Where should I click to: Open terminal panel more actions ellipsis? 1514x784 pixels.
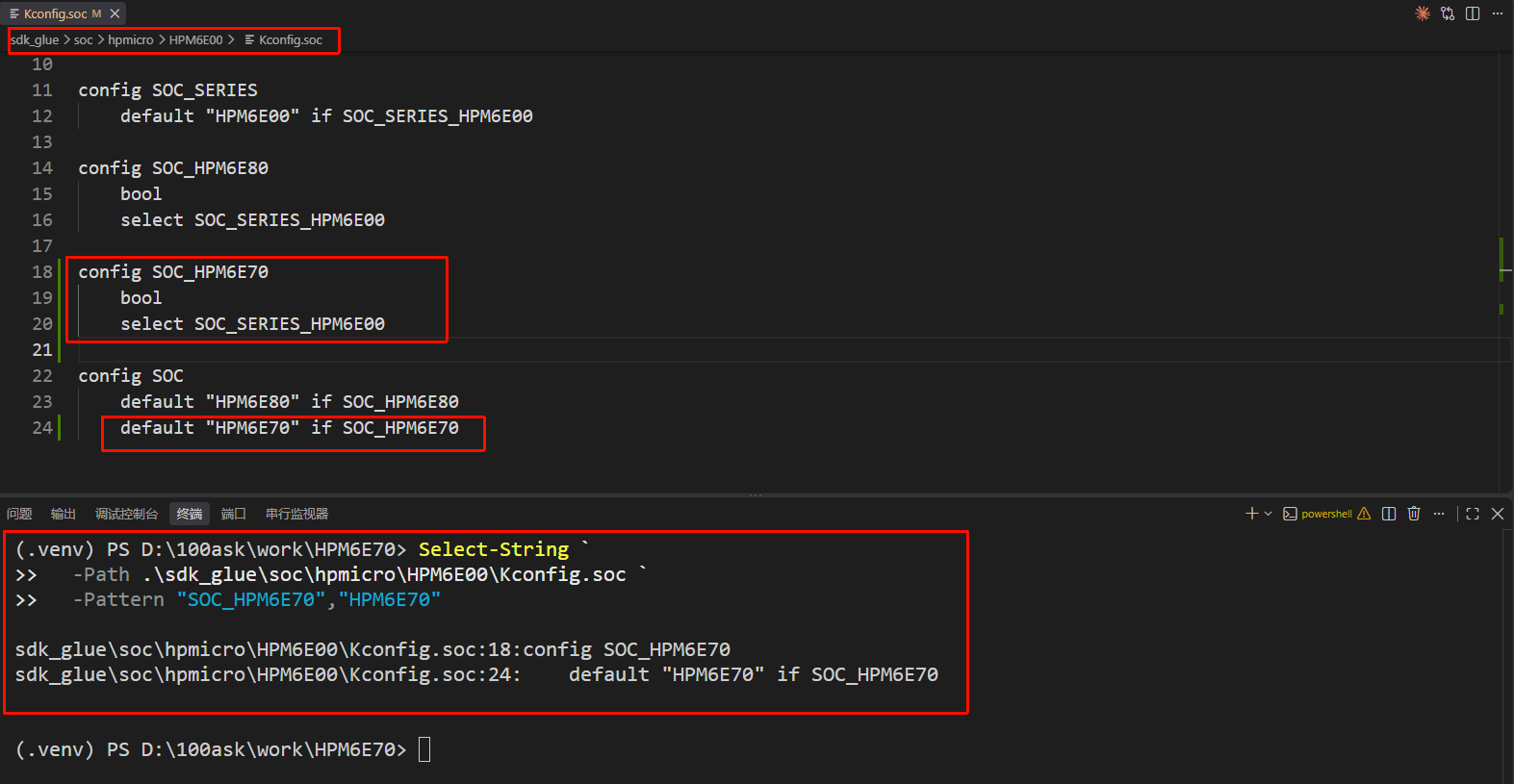coord(1439,514)
